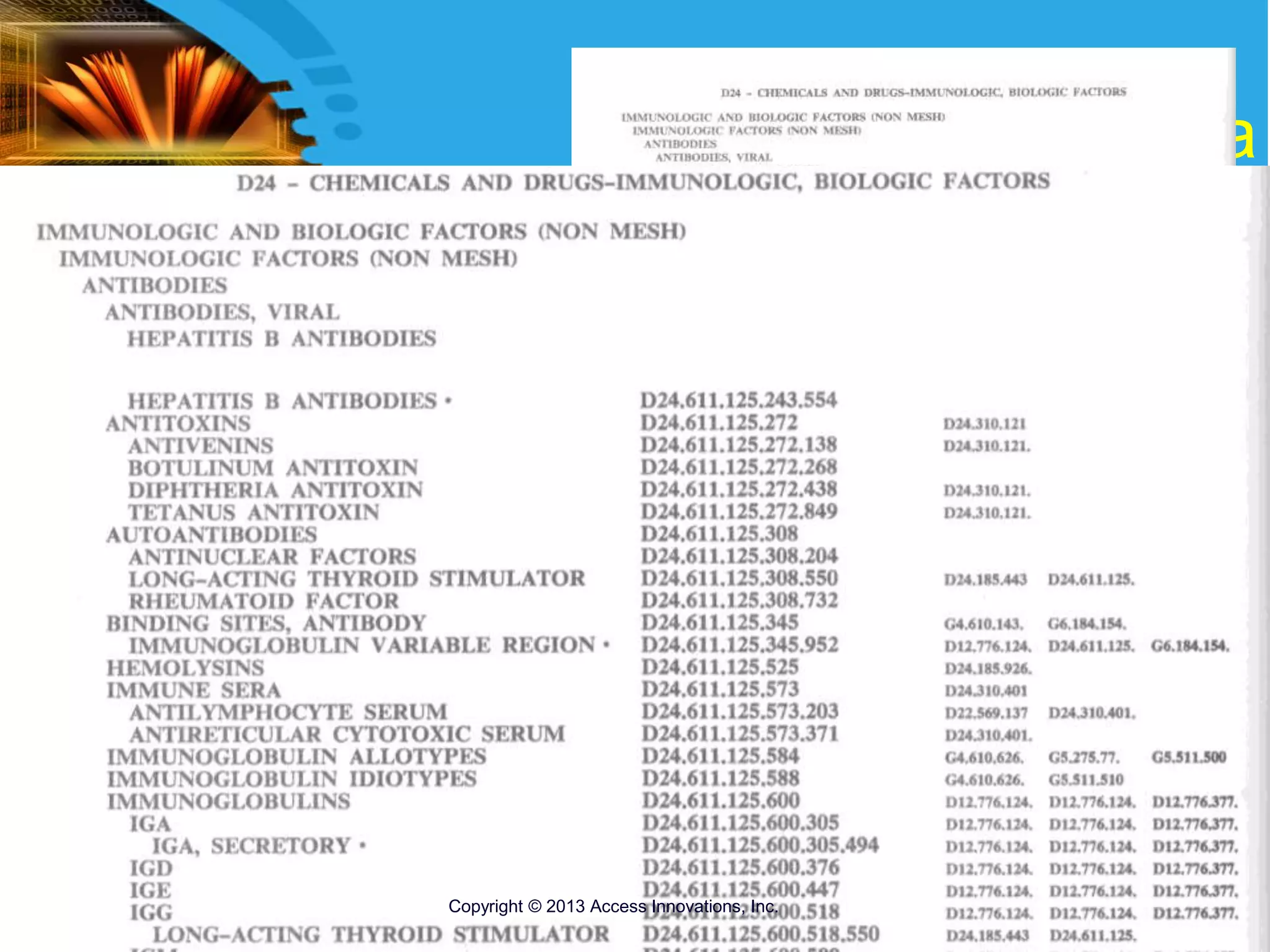
Task: Click ANTILYMPHOCYTE SERUM entry
Action: point(288,712)
